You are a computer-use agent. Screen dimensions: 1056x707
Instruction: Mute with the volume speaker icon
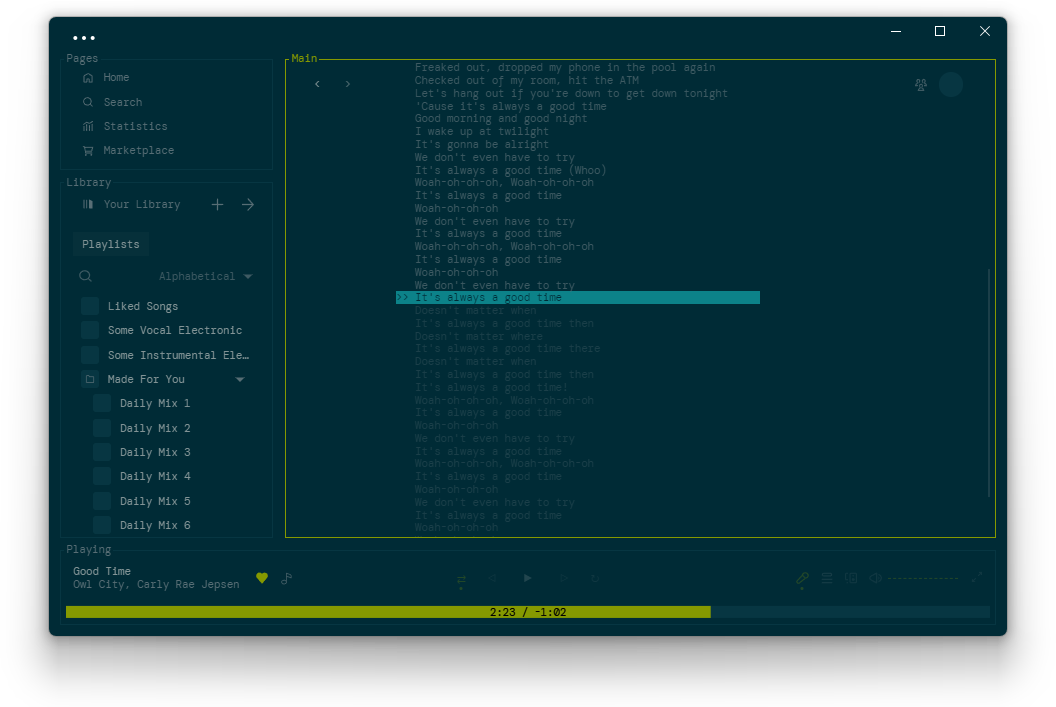tap(875, 578)
